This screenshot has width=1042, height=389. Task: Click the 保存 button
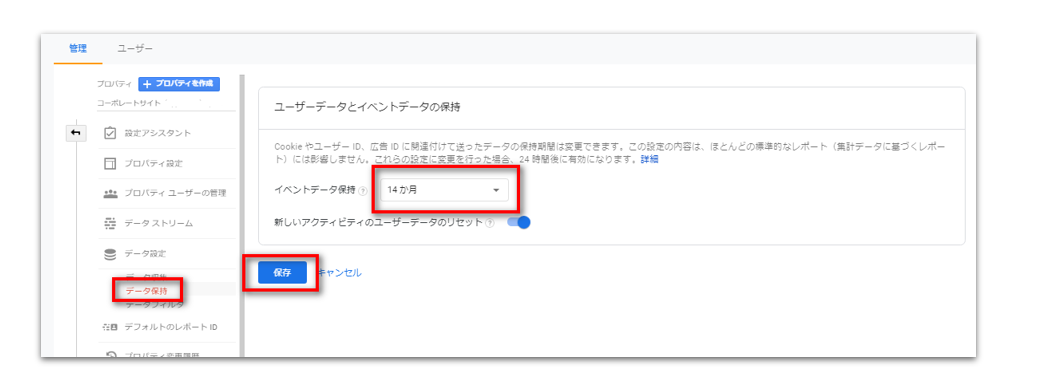point(282,273)
